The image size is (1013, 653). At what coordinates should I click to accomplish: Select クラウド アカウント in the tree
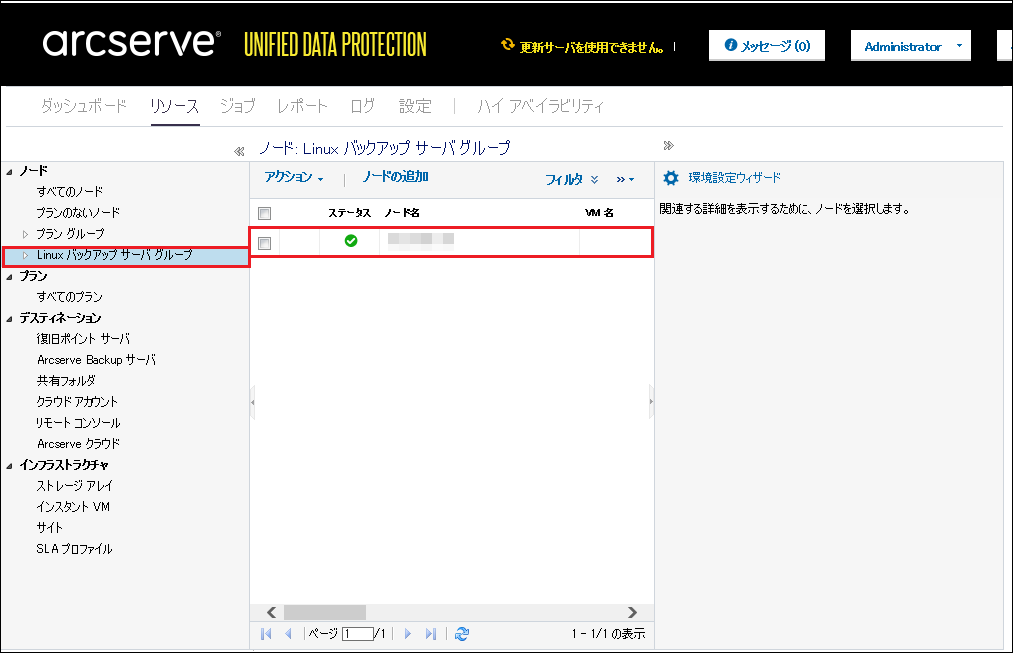coord(78,402)
